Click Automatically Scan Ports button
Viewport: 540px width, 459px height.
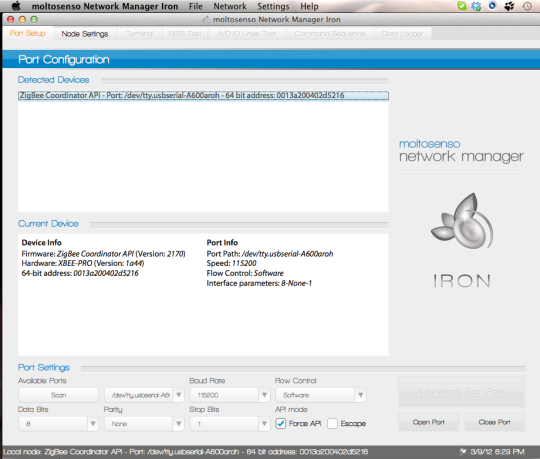coord(461,392)
